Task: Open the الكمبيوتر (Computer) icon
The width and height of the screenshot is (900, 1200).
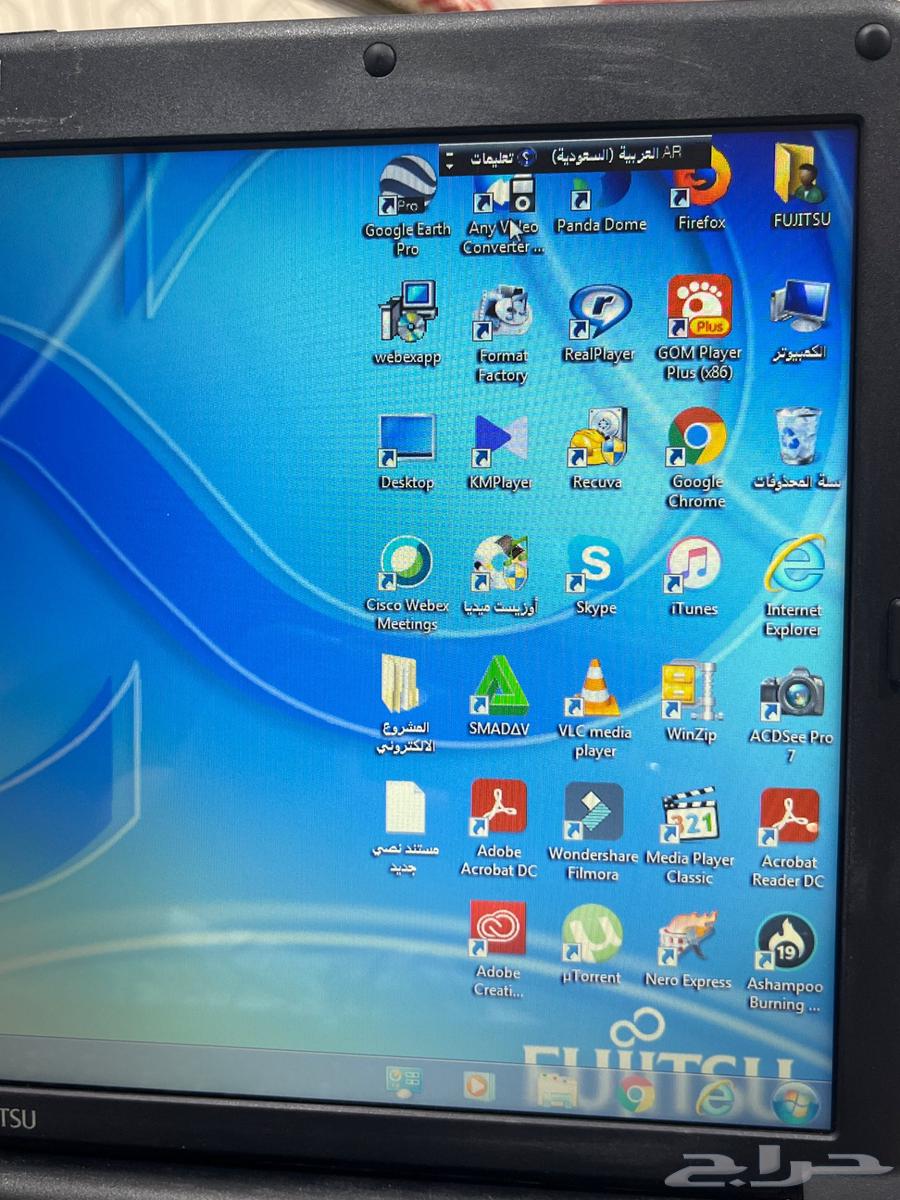Action: pyautogui.click(x=799, y=320)
